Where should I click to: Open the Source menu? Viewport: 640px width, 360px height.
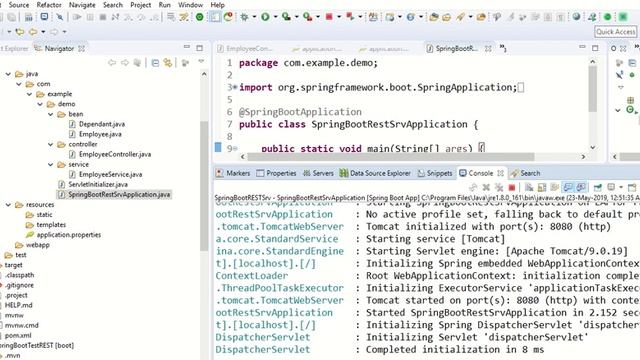tap(19, 5)
